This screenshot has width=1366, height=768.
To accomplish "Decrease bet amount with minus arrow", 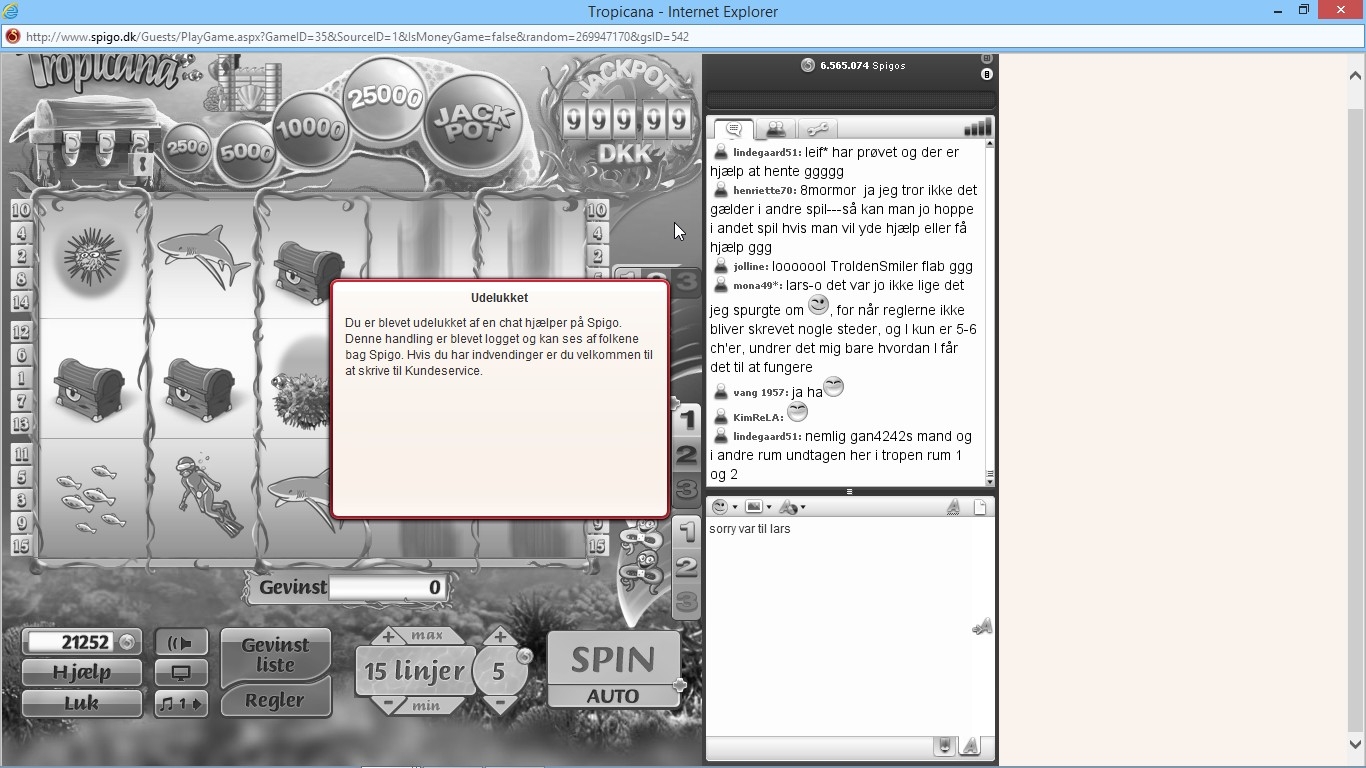I will coord(499,705).
